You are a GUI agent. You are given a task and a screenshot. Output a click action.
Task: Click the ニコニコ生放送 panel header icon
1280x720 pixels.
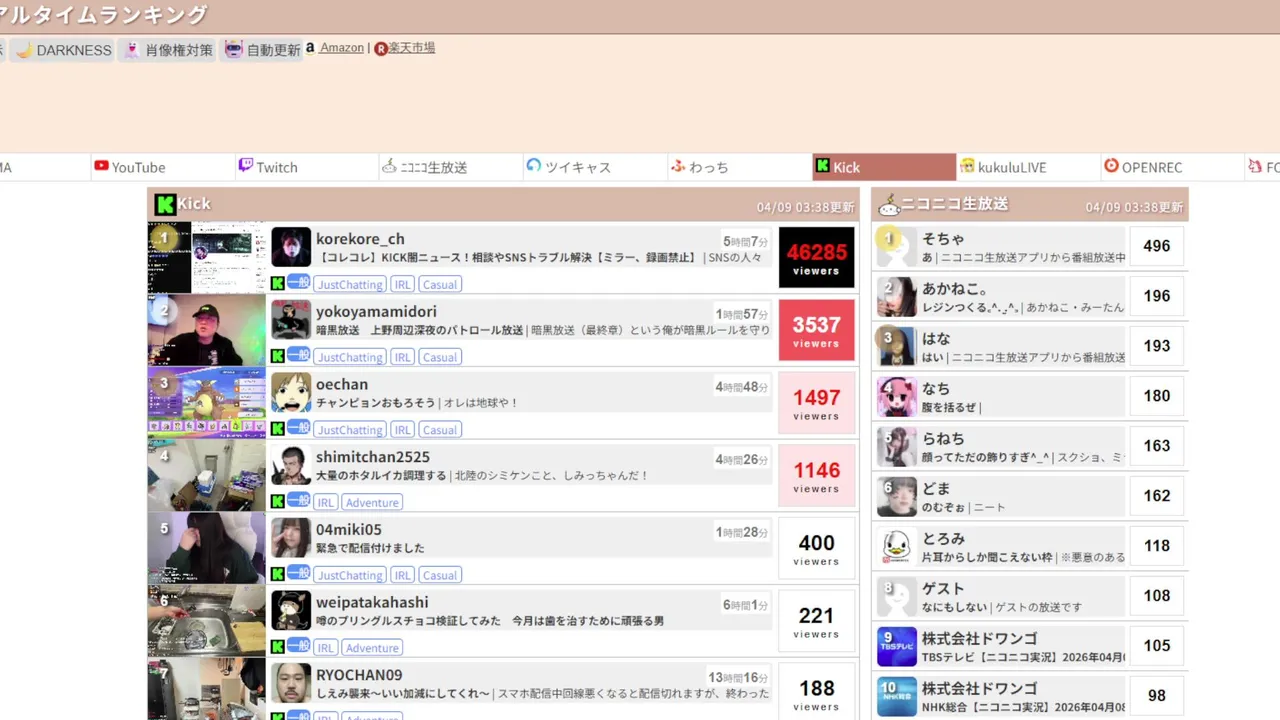[888, 205]
